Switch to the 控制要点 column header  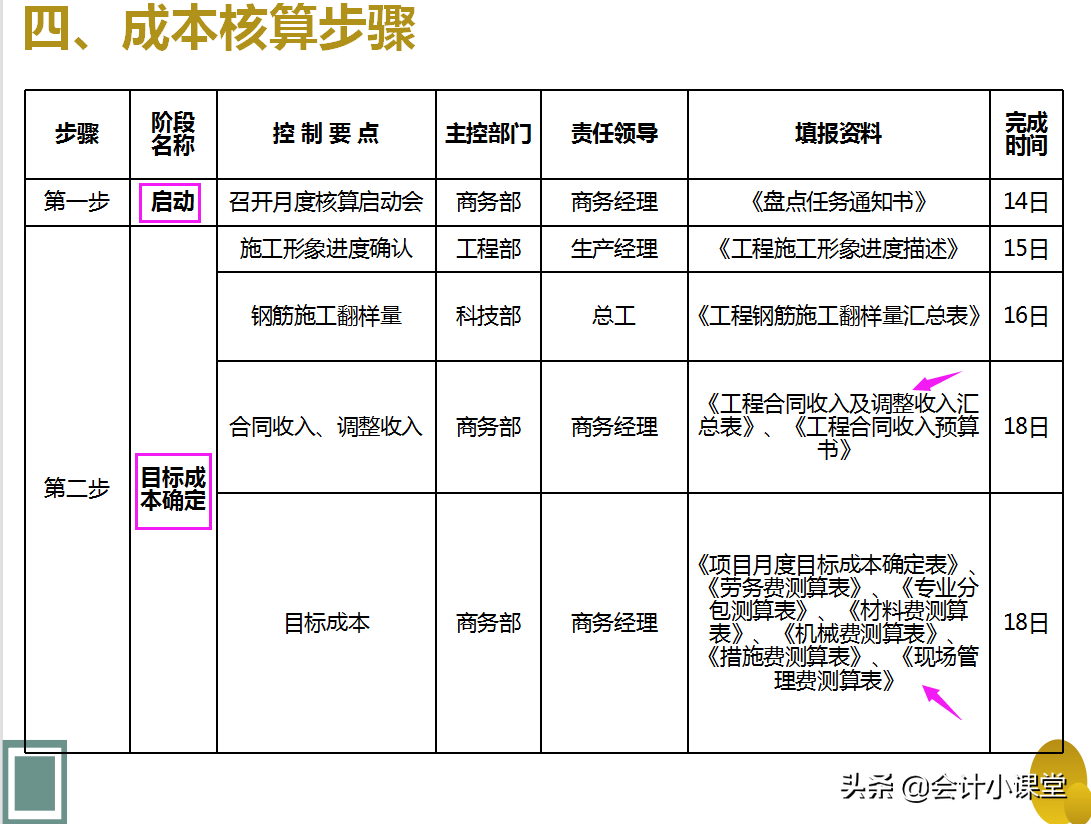(x=326, y=134)
